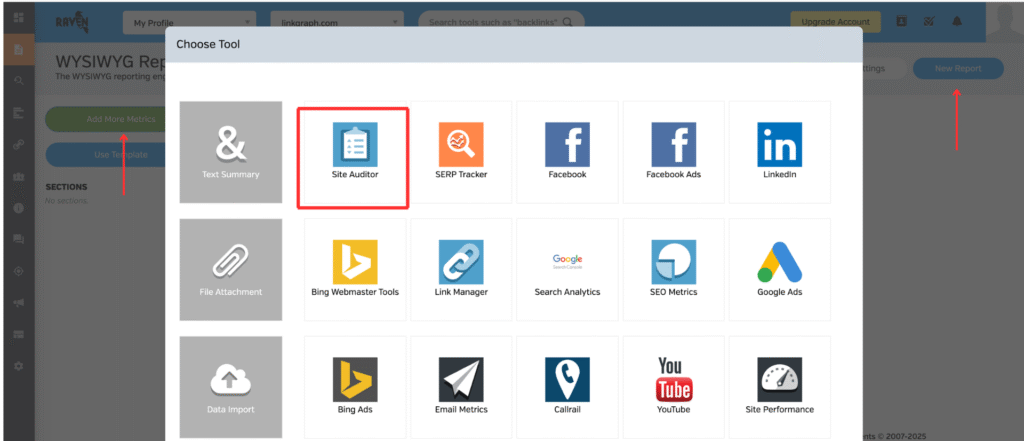1024x441 pixels.
Task: Open the megaphone icon in sidebar
Action: [x=18, y=302]
